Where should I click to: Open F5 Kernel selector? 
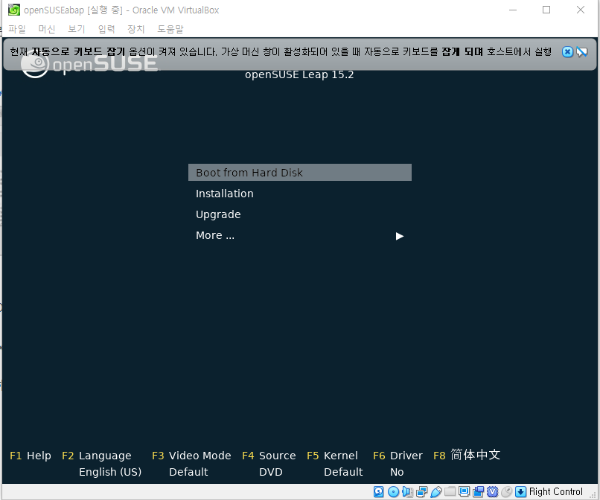(333, 456)
